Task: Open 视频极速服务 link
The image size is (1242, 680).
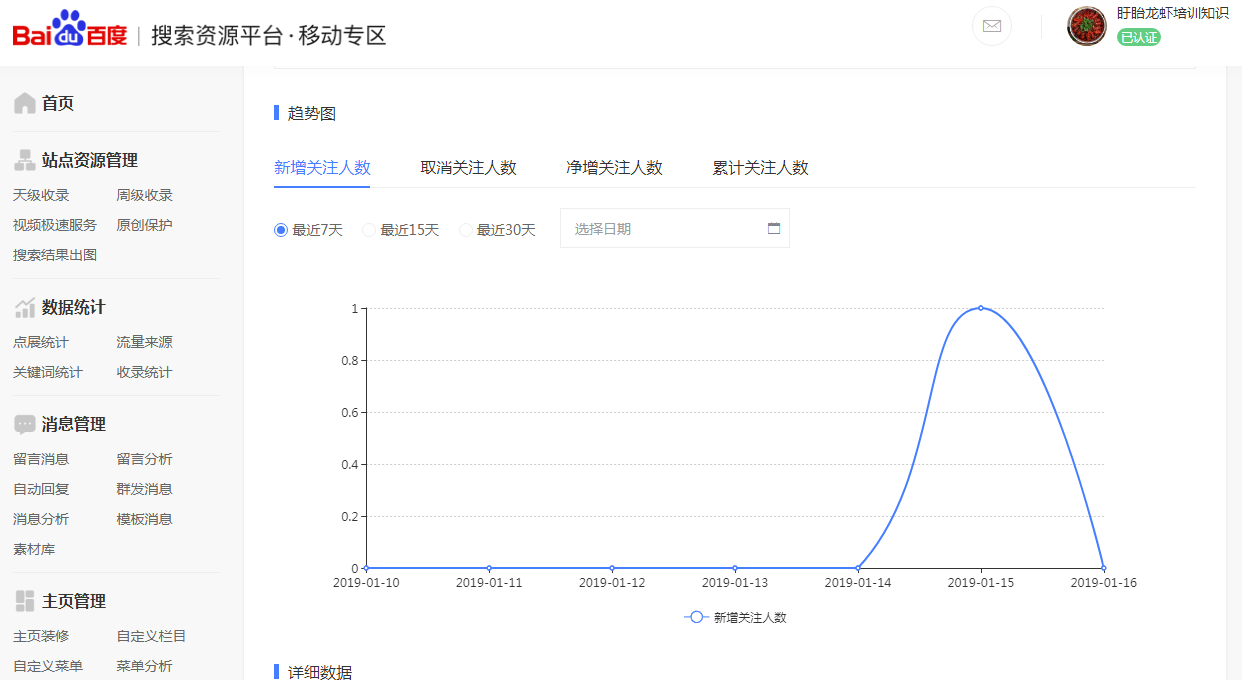Action: 55,225
